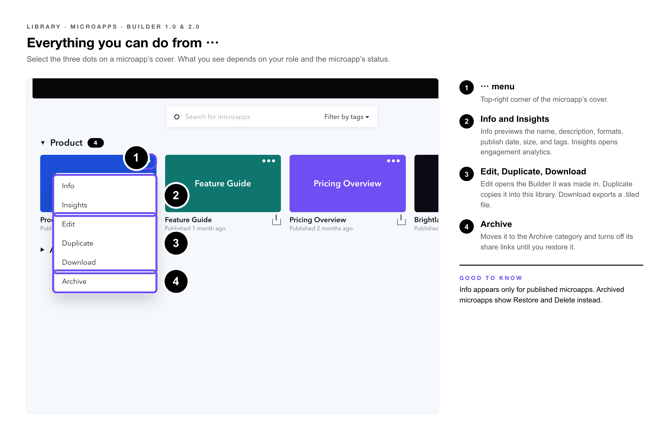This screenshot has height=430, width=670.
Task: Click the 'Archive' legend heading on the right
Action: pyautogui.click(x=496, y=224)
